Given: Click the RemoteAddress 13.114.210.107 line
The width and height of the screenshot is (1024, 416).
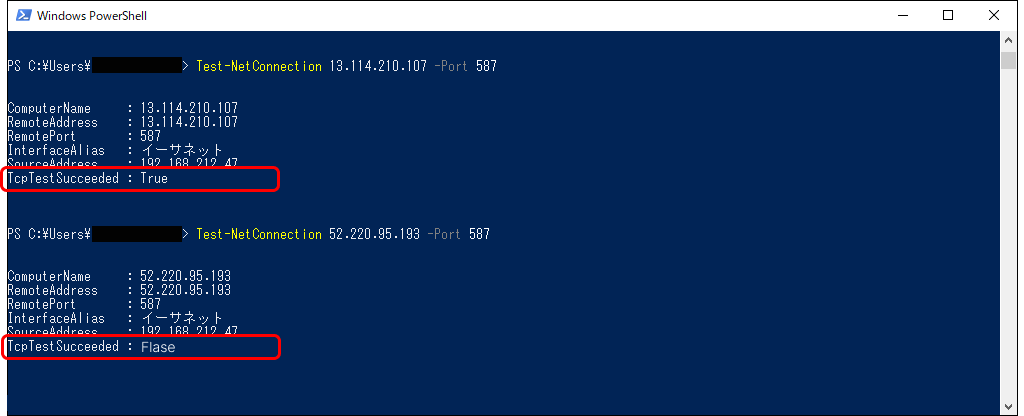Looking at the screenshot, I should click(123, 122).
